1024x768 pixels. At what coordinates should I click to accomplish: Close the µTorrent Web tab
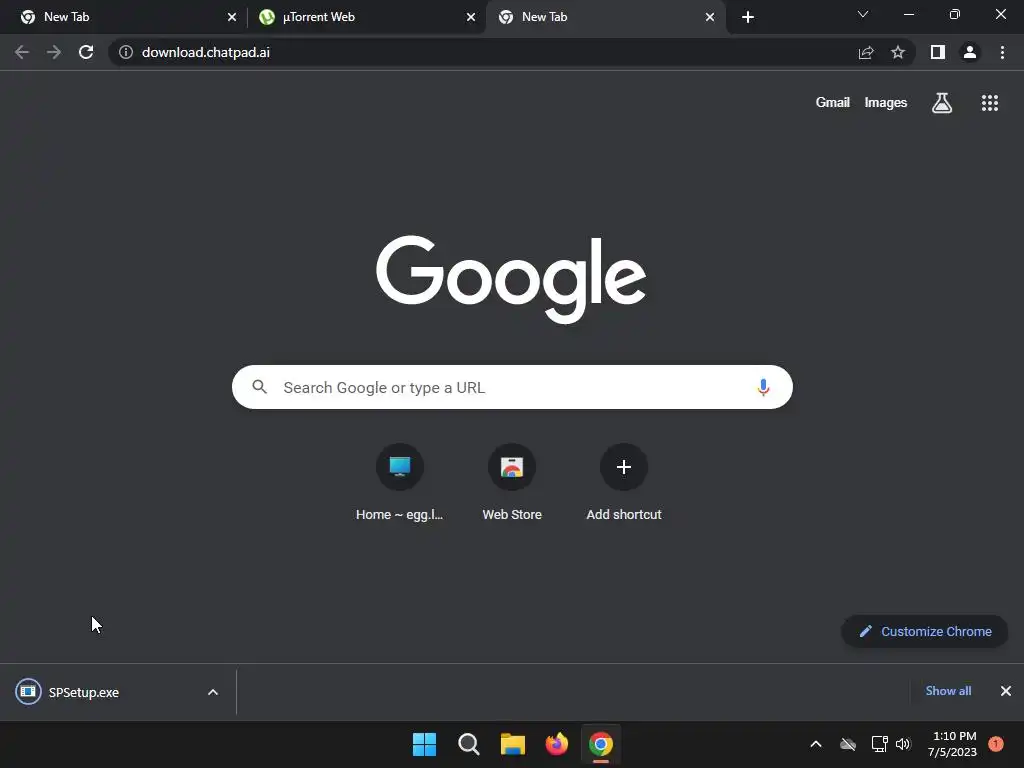(x=471, y=17)
